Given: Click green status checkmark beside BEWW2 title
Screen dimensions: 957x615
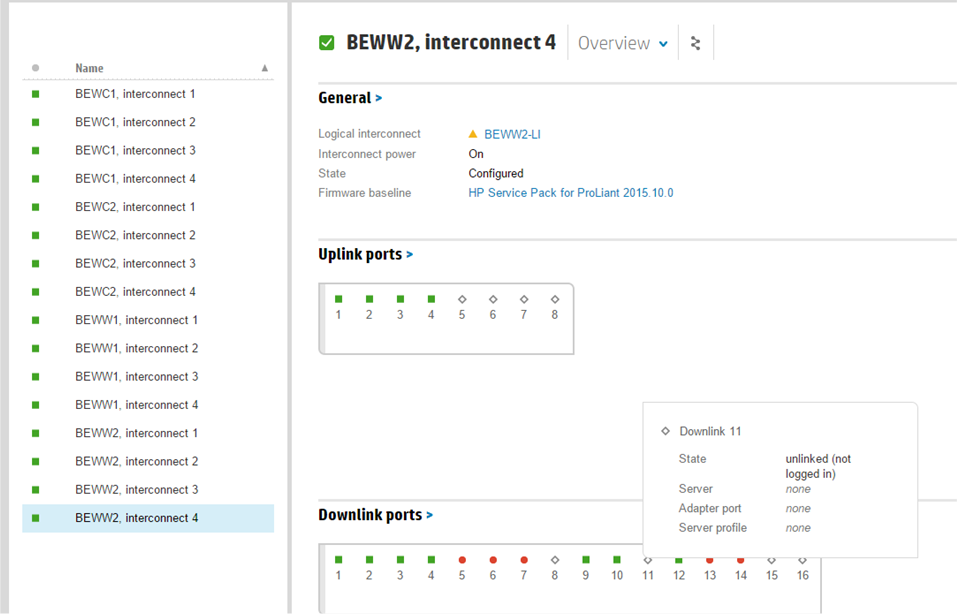Looking at the screenshot, I should 326,43.
